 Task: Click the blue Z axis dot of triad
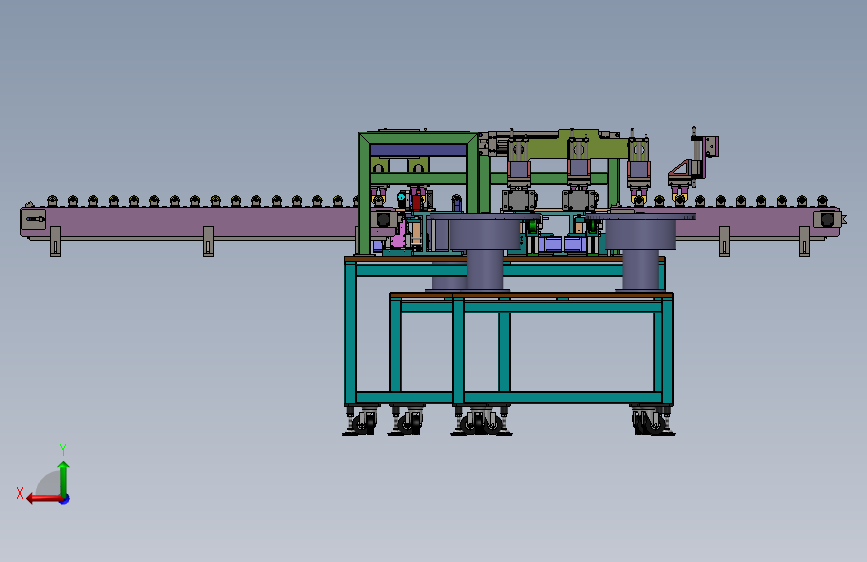pos(65,499)
